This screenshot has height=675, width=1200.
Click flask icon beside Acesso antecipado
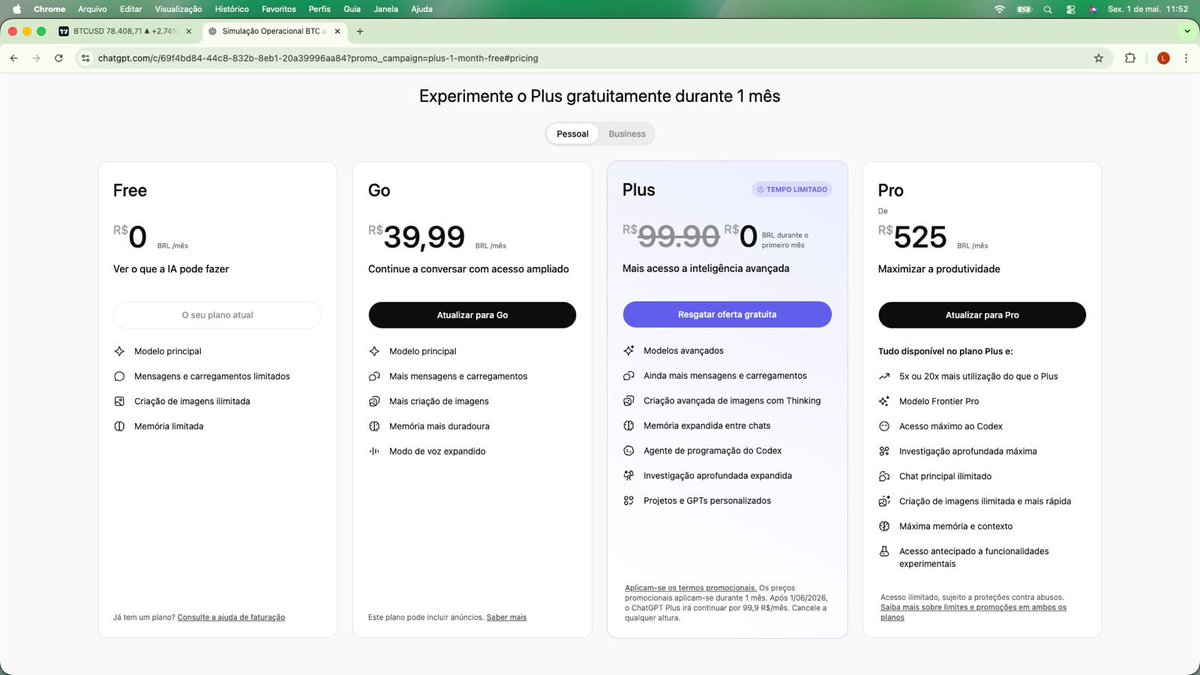click(x=884, y=551)
